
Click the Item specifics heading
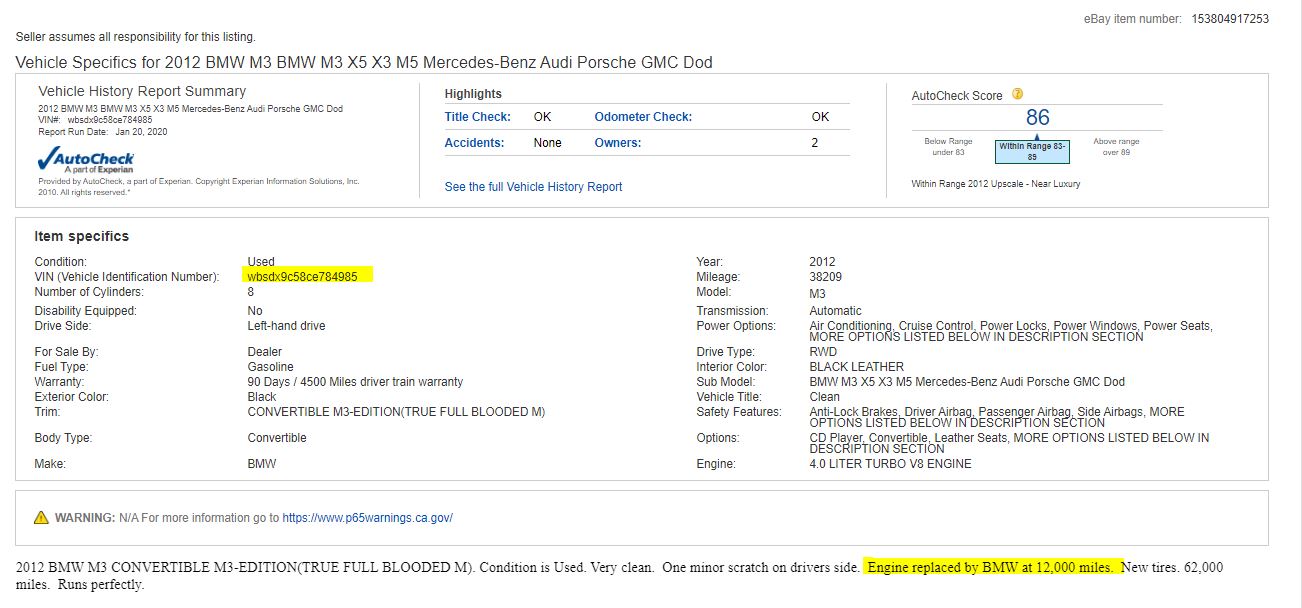click(x=82, y=237)
